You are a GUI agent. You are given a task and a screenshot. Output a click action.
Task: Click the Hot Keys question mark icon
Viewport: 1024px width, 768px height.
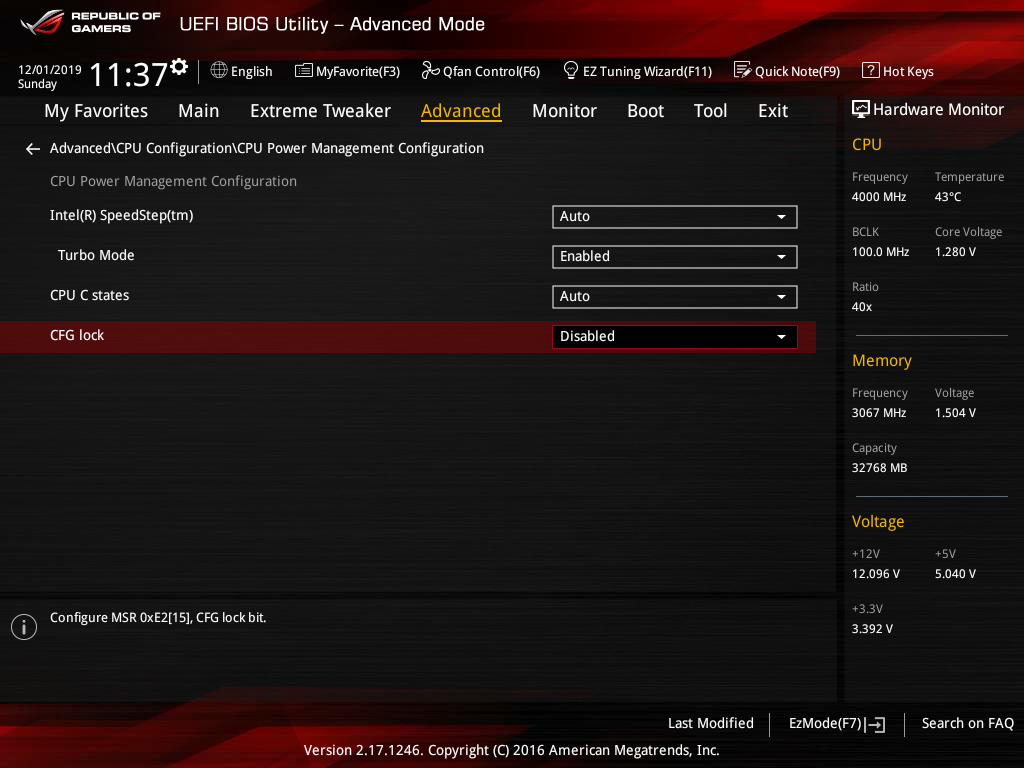pyautogui.click(x=871, y=70)
